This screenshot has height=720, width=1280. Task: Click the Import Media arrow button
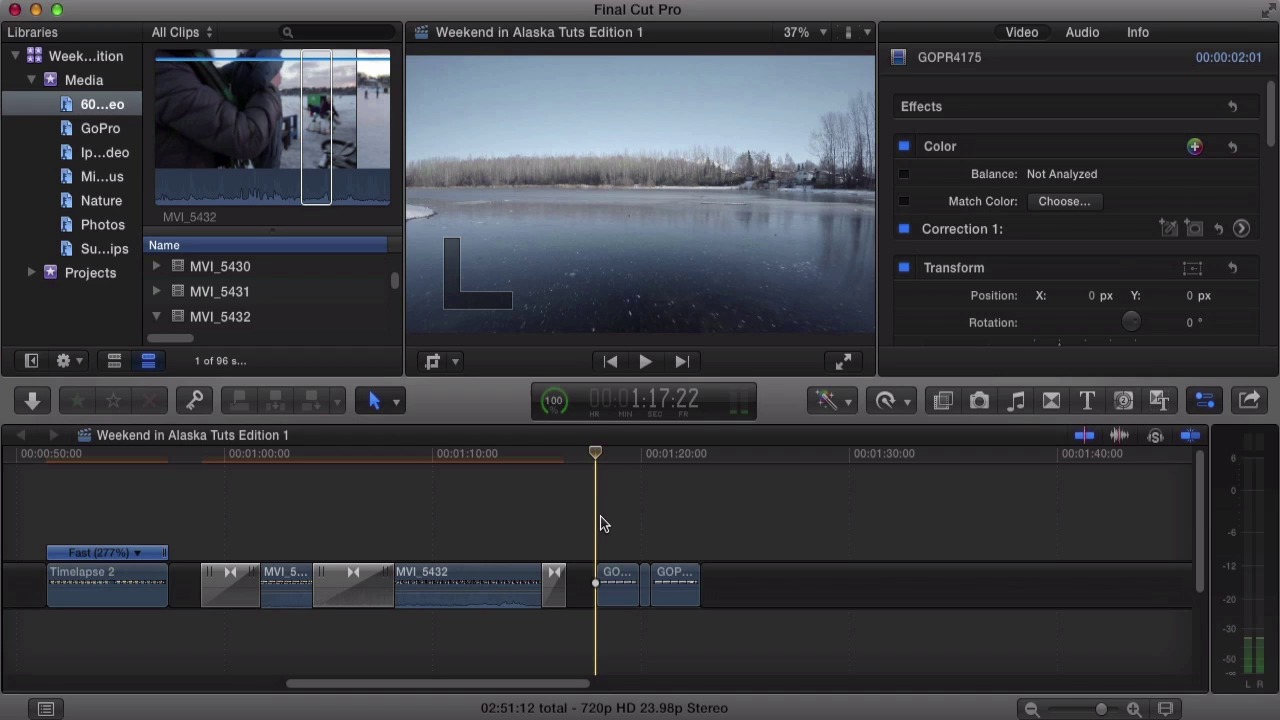32,401
